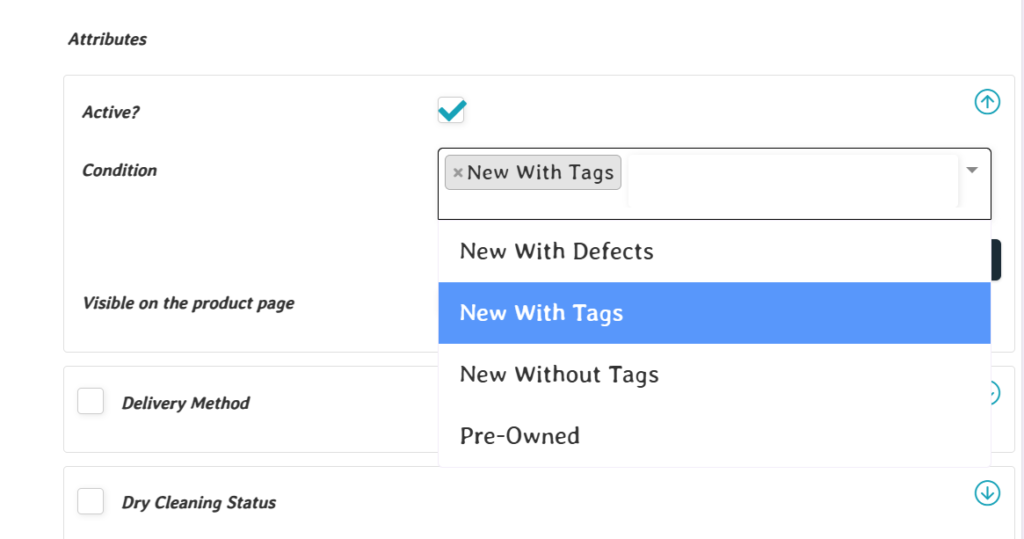Click the New With Tags chip text
Viewport: 1024px width, 539px height.
[x=540, y=173]
